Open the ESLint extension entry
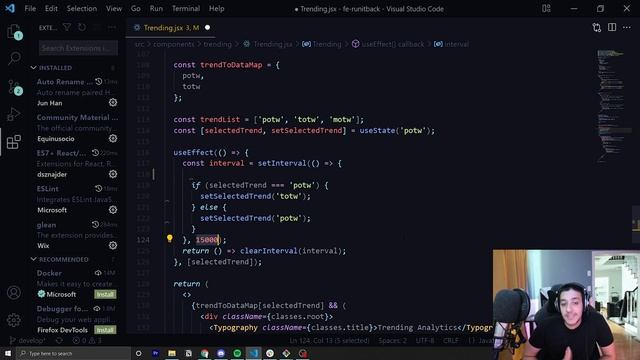This screenshot has height=360, width=640. coord(77,199)
